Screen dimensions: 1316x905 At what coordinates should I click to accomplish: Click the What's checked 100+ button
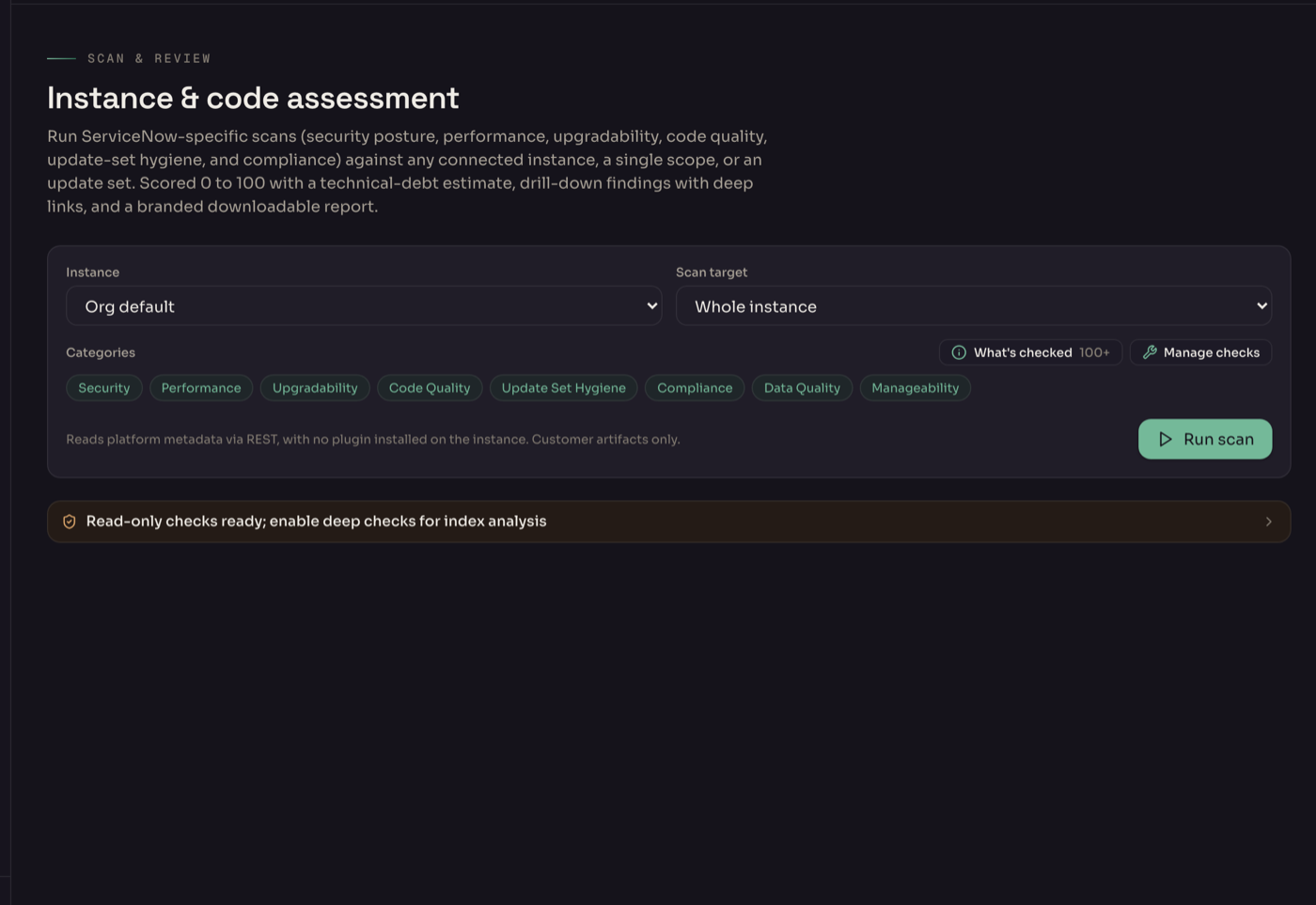1030,352
